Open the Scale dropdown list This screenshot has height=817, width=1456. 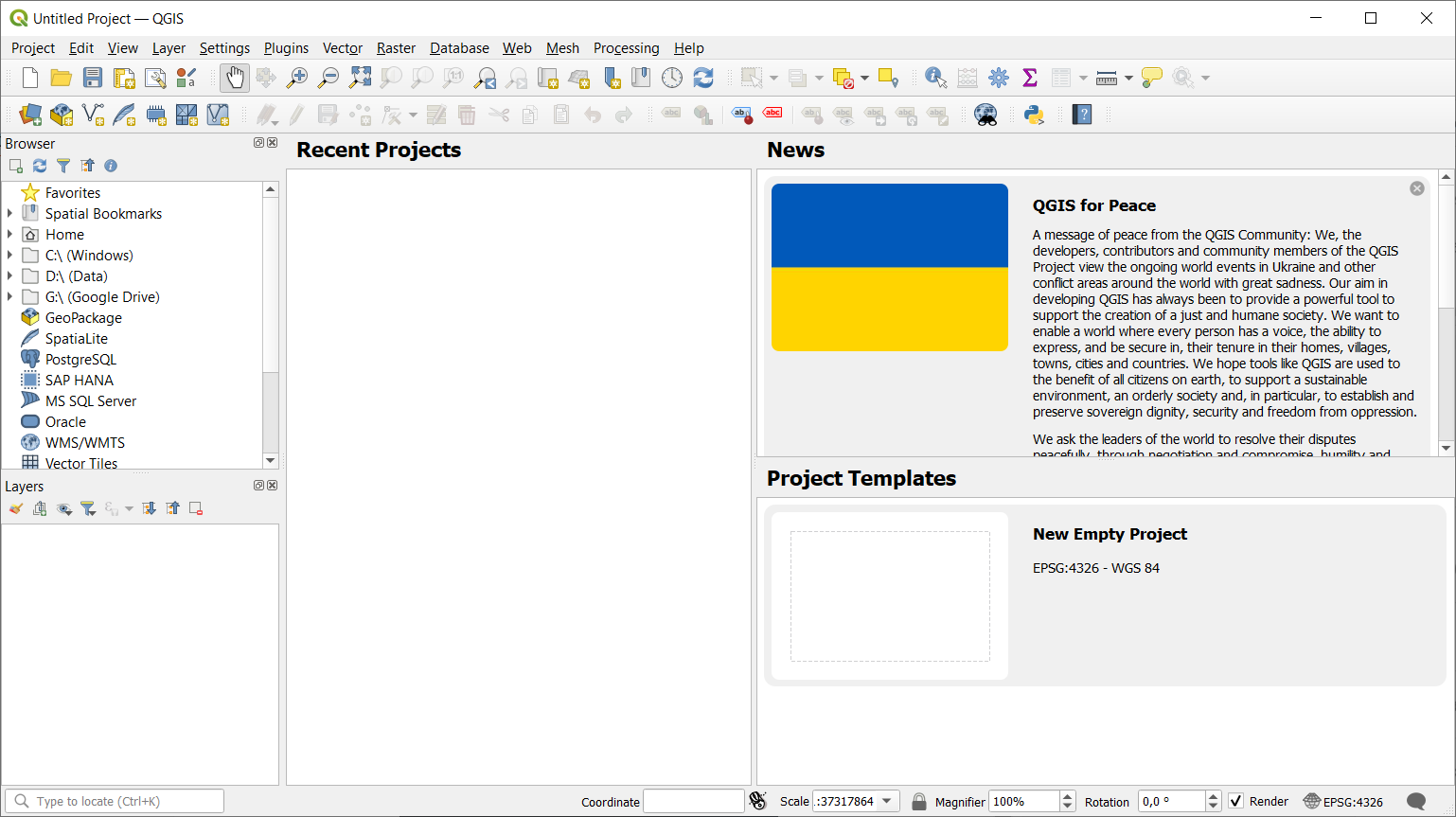click(x=887, y=801)
